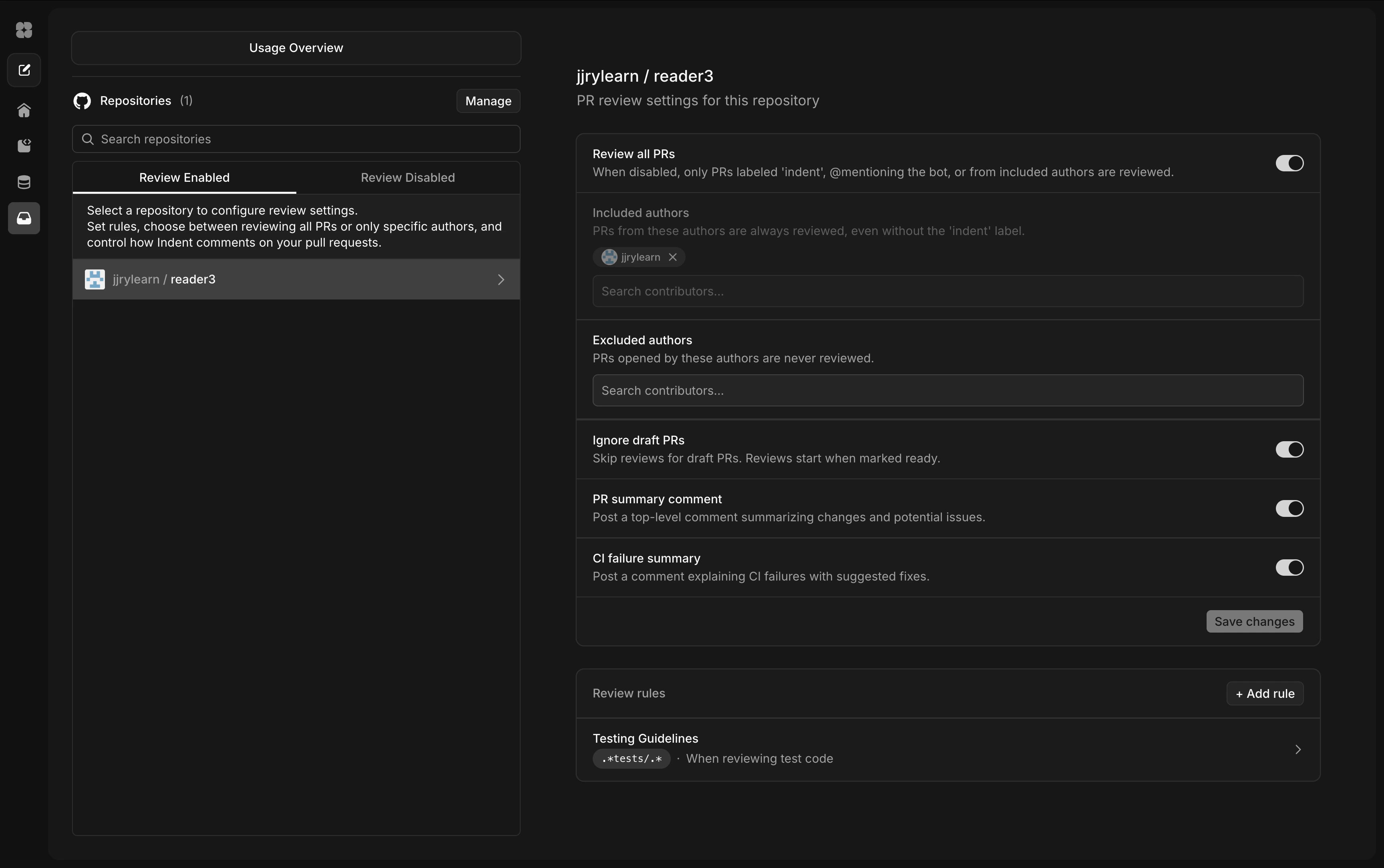Screen dimensions: 1384x868
Task: Open the compose/edit panel in the sidebar
Action: [24, 70]
